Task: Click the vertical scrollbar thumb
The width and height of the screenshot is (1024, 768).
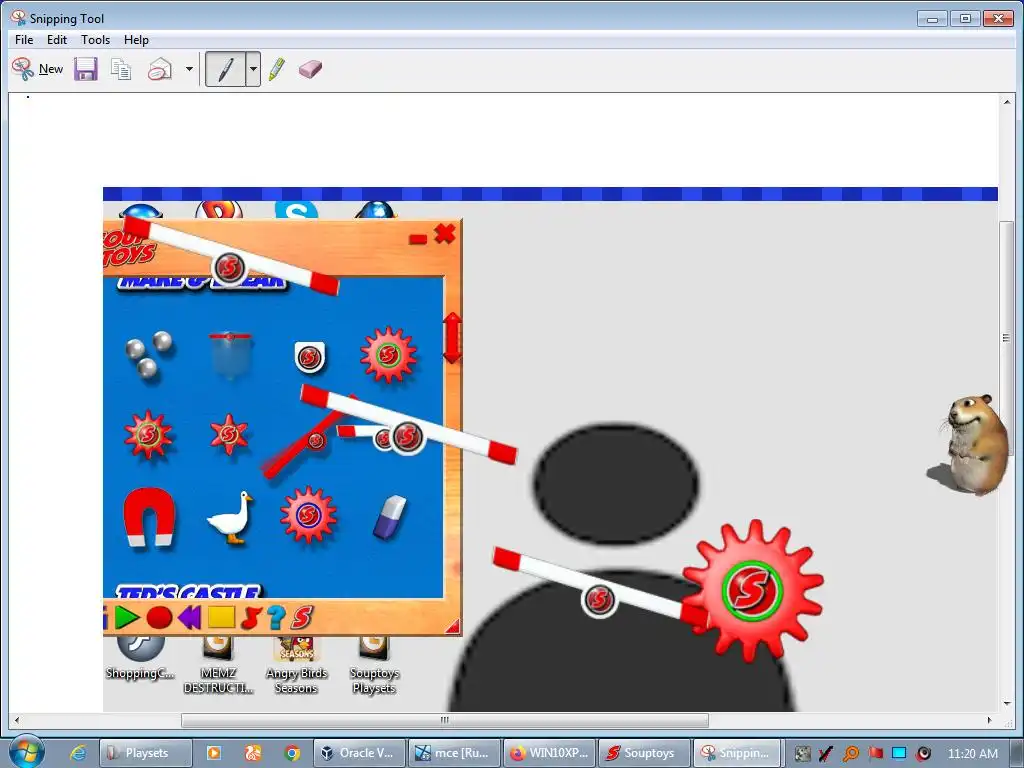Action: 1006,338
